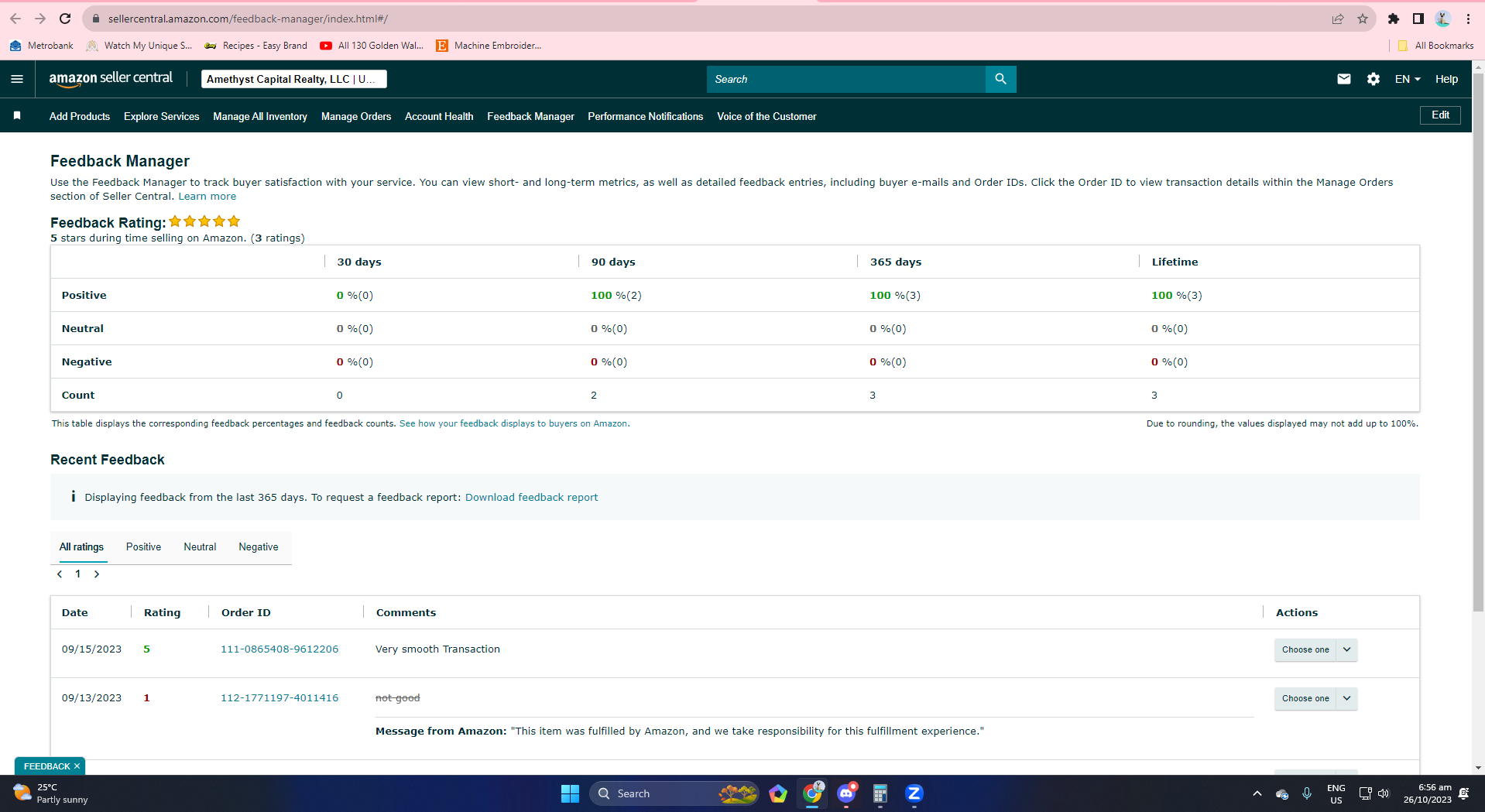This screenshot has height=812, width=1485.
Task: Open the messages envelope icon
Action: pos(1344,79)
